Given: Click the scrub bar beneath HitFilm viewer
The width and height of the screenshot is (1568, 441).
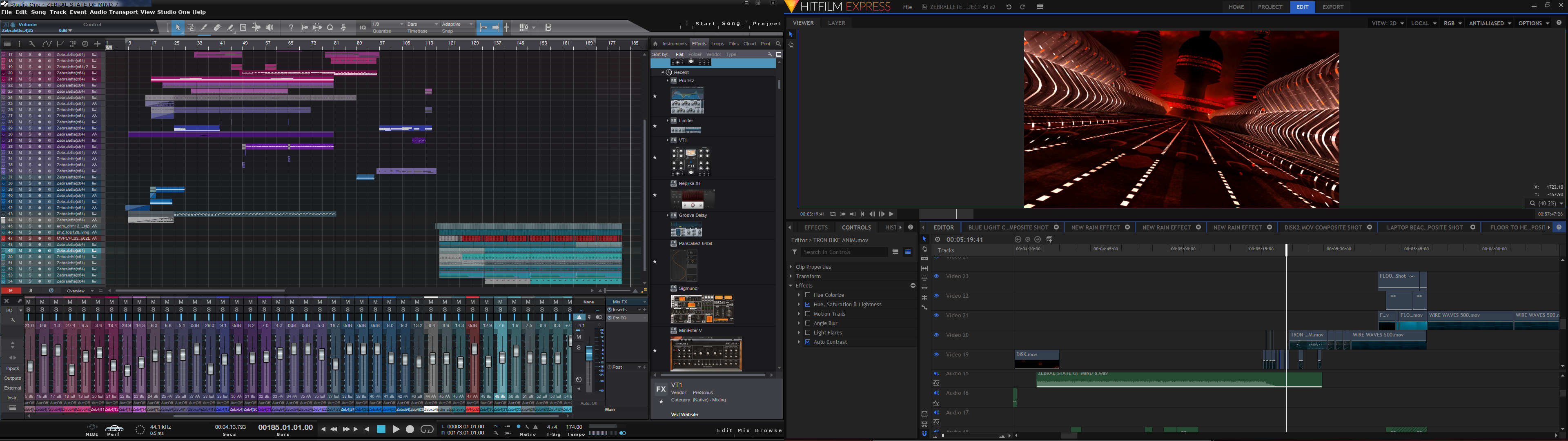Looking at the screenshot, I should click(x=1216, y=214).
